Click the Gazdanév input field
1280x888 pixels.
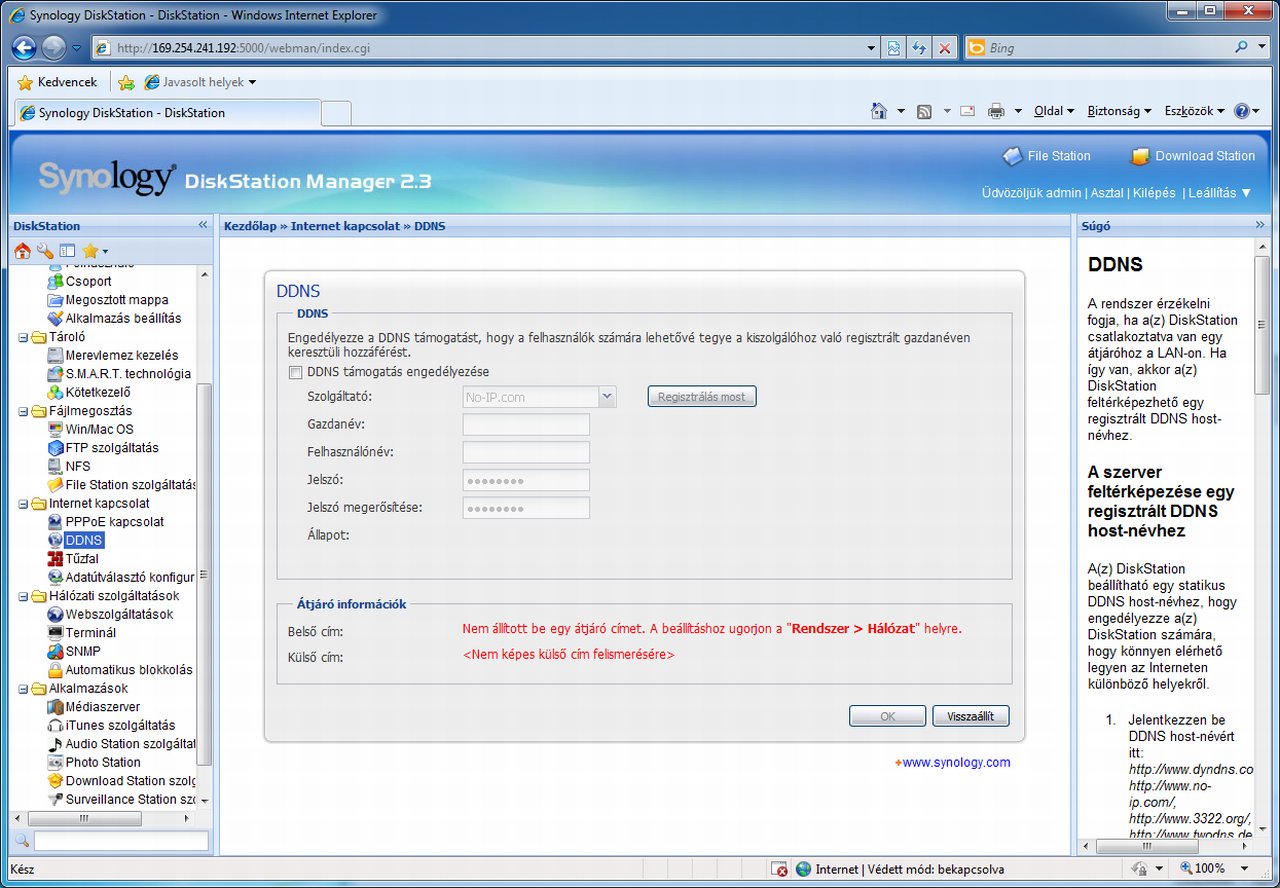526,425
